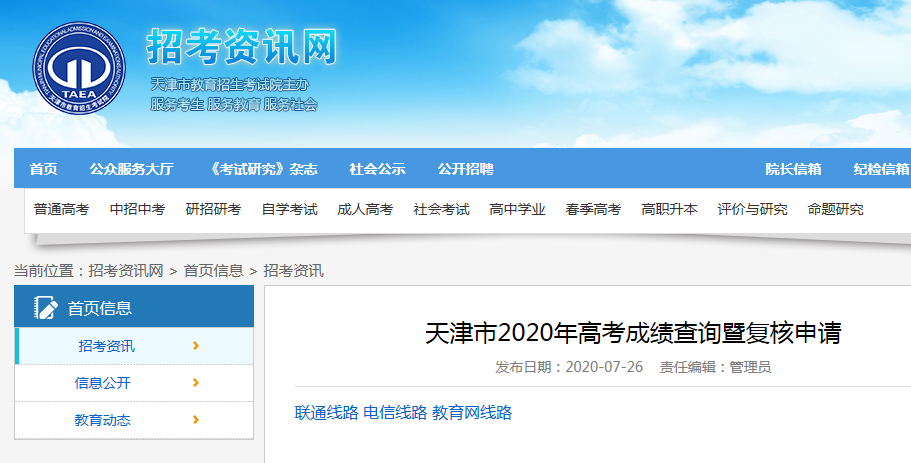The image size is (911, 463).
Task: Select 命题研究 category tab
Action: (835, 209)
